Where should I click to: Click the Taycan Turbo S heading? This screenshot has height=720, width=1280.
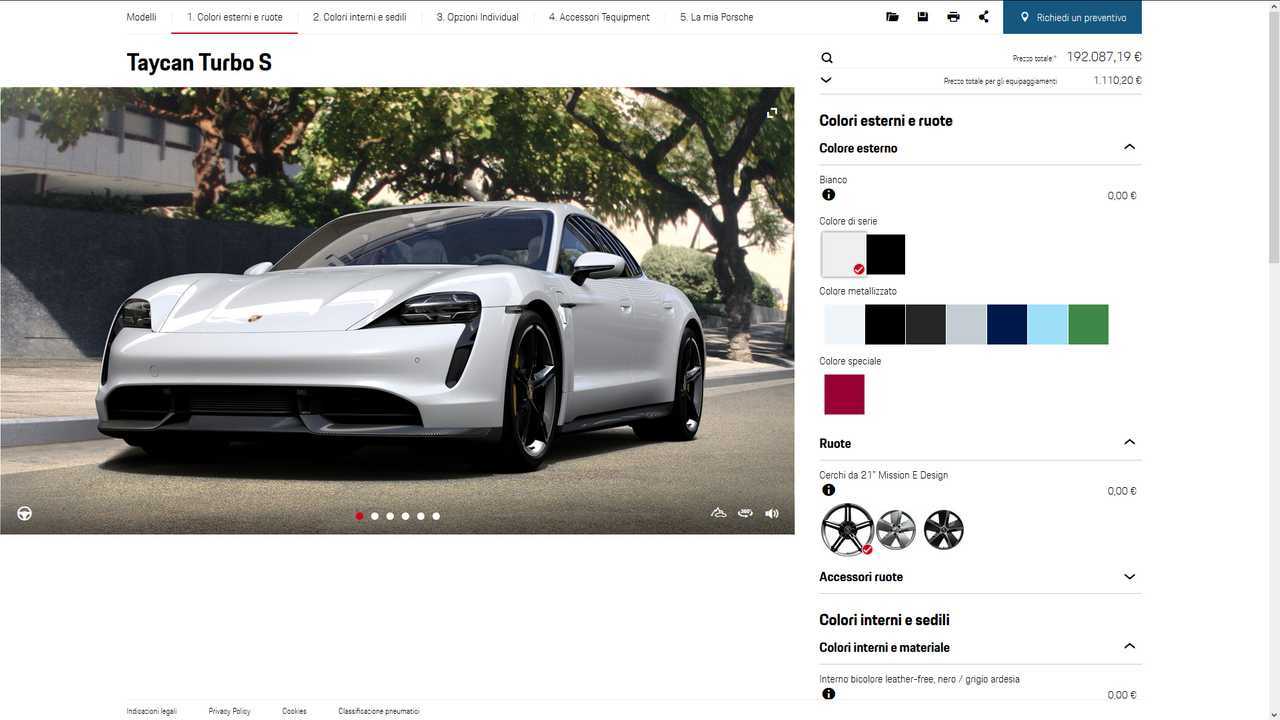pos(199,62)
